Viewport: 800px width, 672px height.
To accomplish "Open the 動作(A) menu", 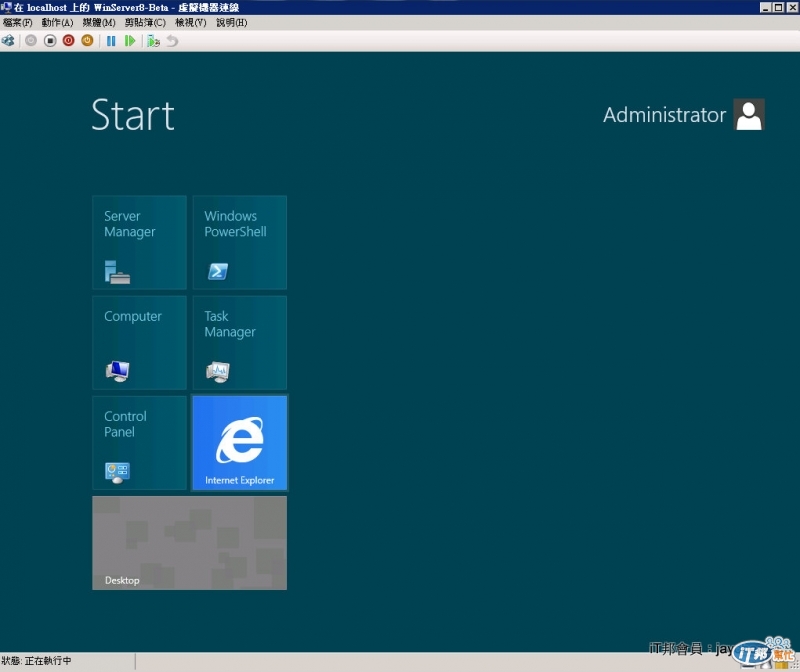I will point(57,22).
